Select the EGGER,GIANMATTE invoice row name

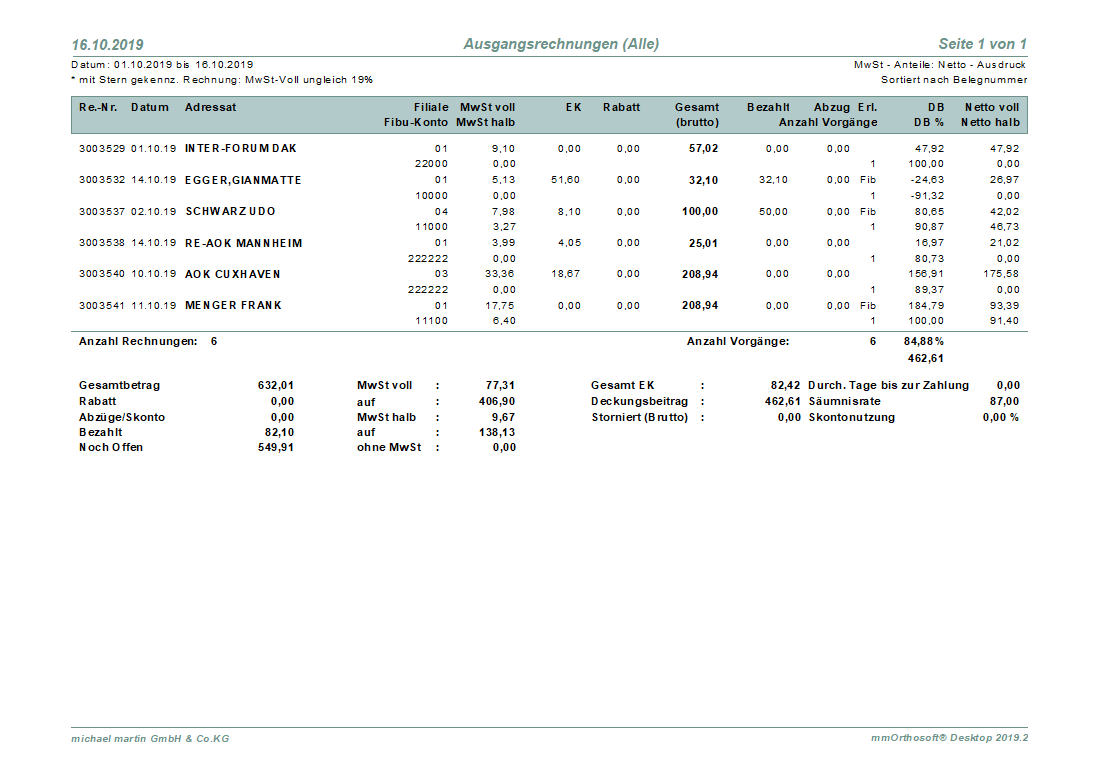point(243,180)
